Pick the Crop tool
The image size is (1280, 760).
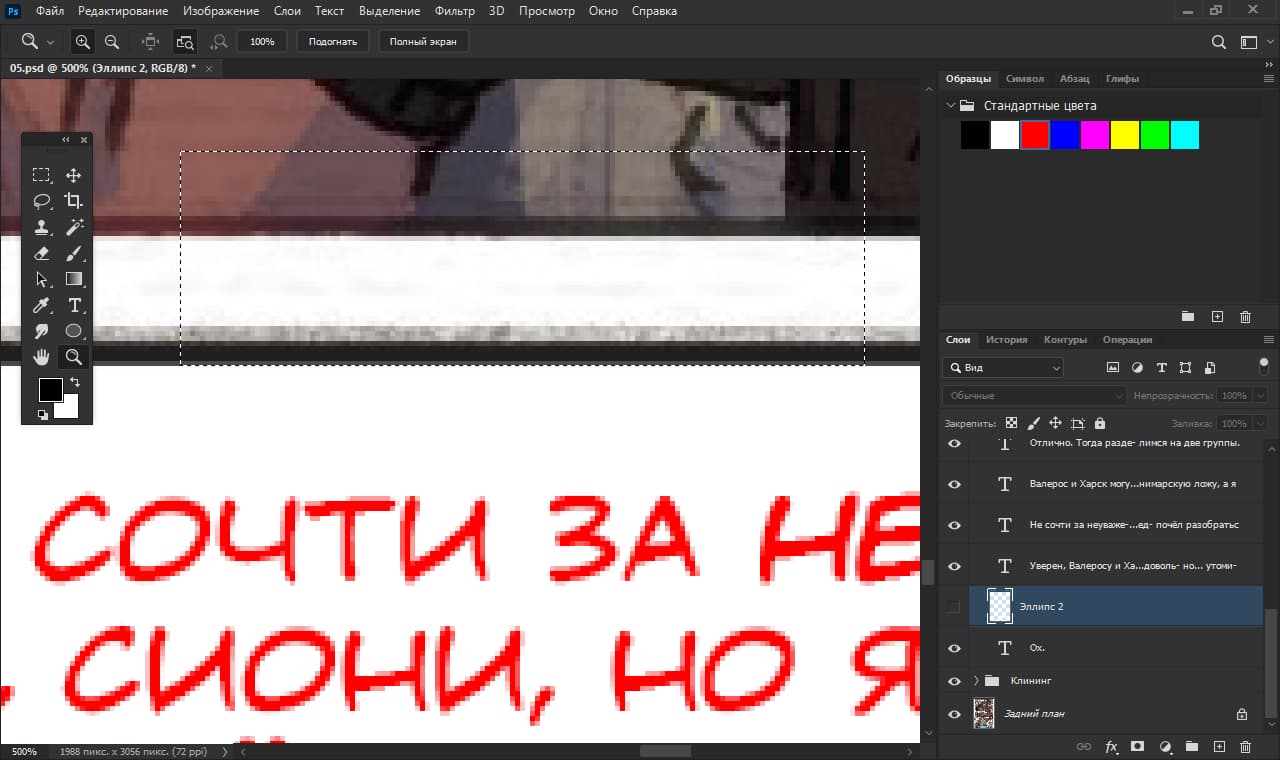pyautogui.click(x=73, y=201)
